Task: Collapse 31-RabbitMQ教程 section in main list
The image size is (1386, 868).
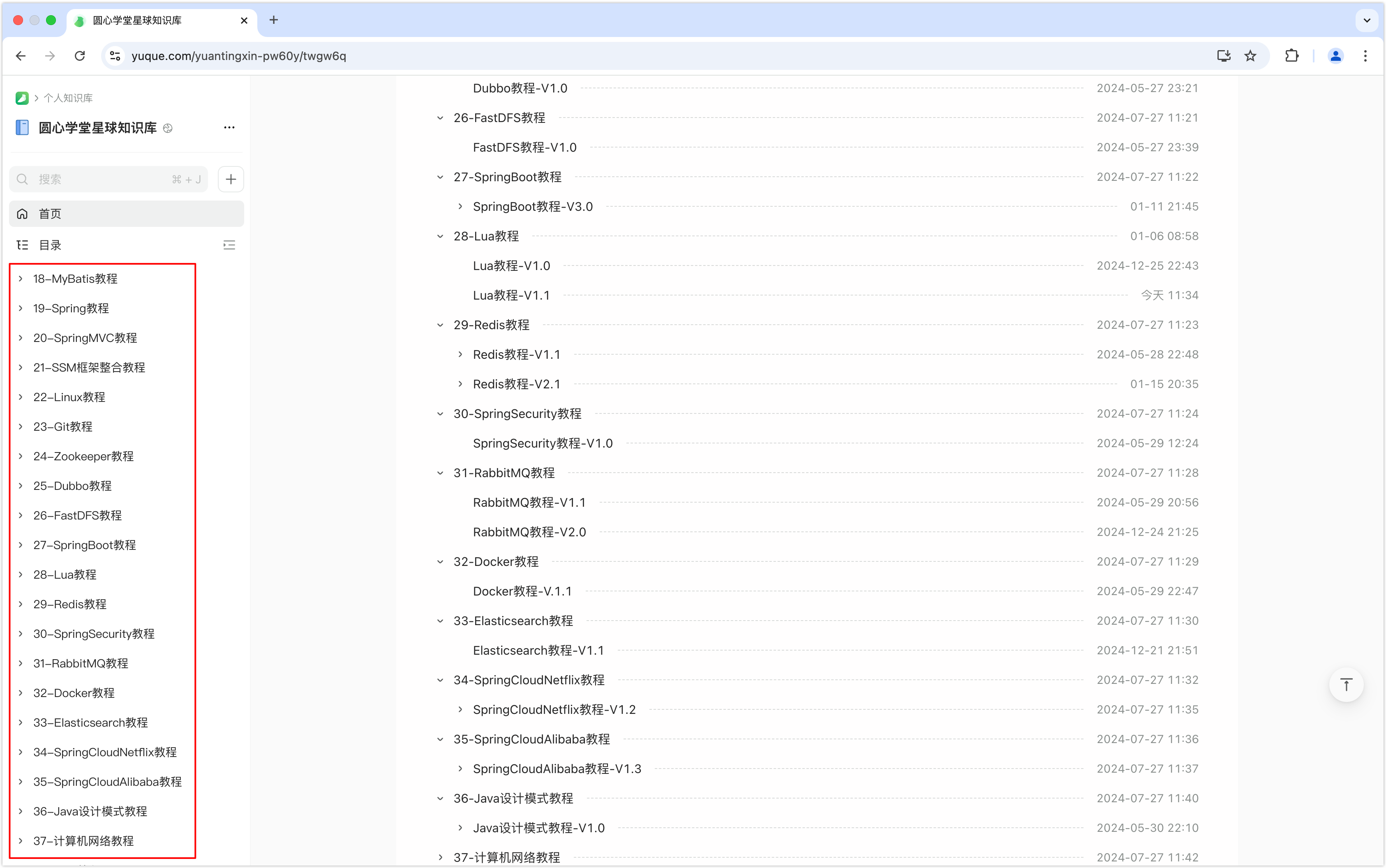Action: click(x=440, y=473)
